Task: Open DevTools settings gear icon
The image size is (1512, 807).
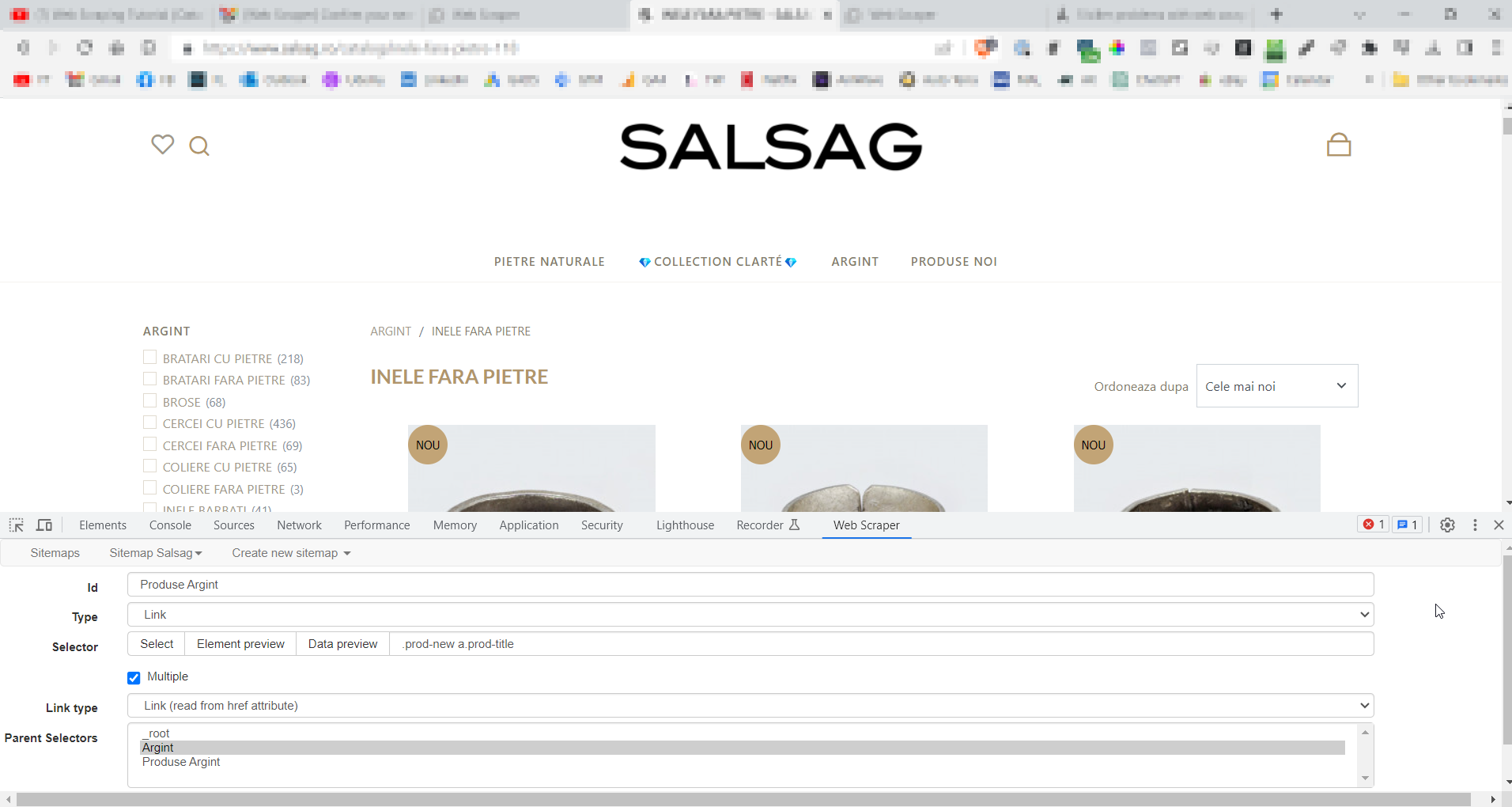Action: pos(1447,525)
